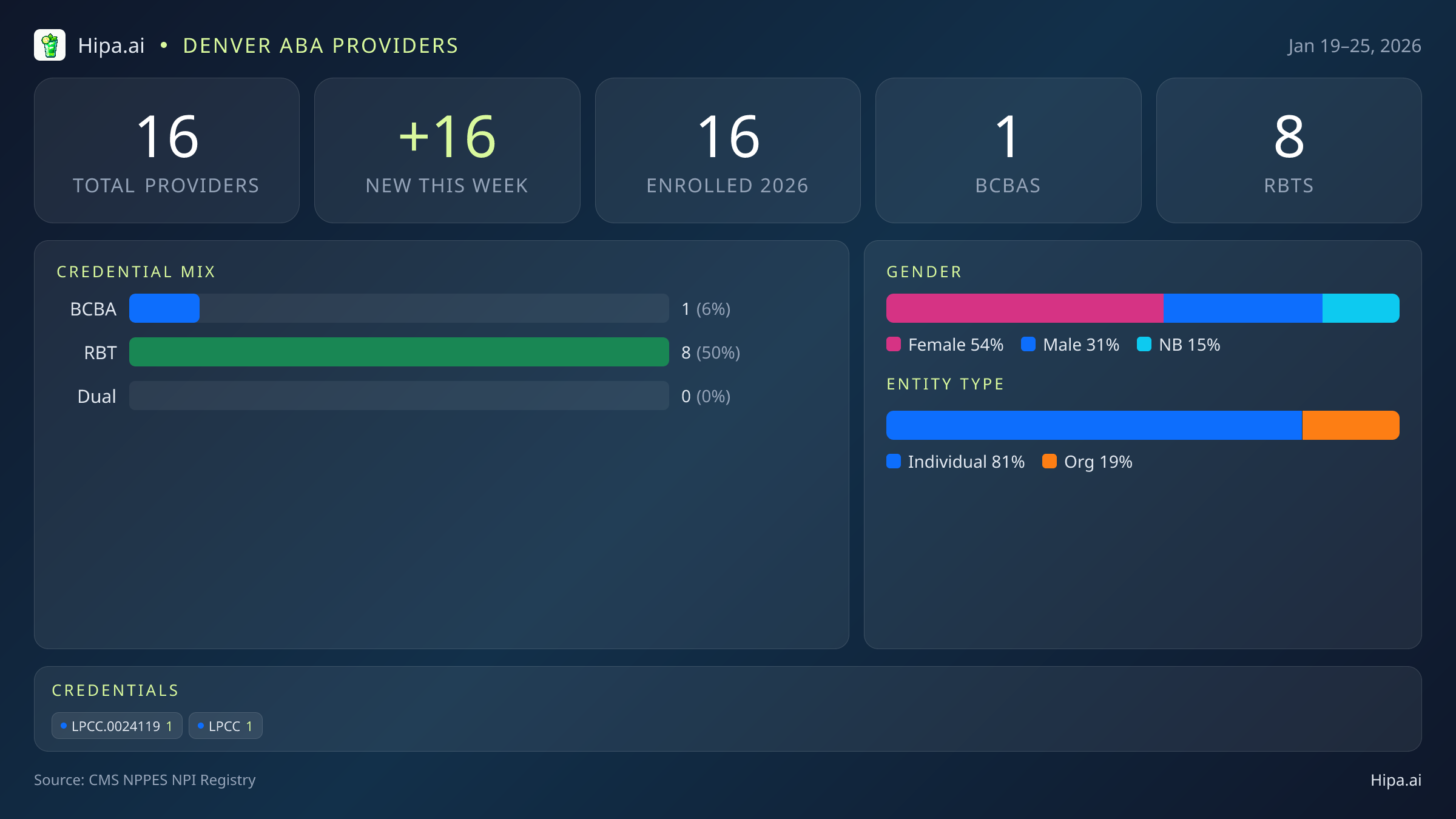Click the orange Org entity segment
This screenshot has height=819, width=1456.
[x=1350, y=425]
